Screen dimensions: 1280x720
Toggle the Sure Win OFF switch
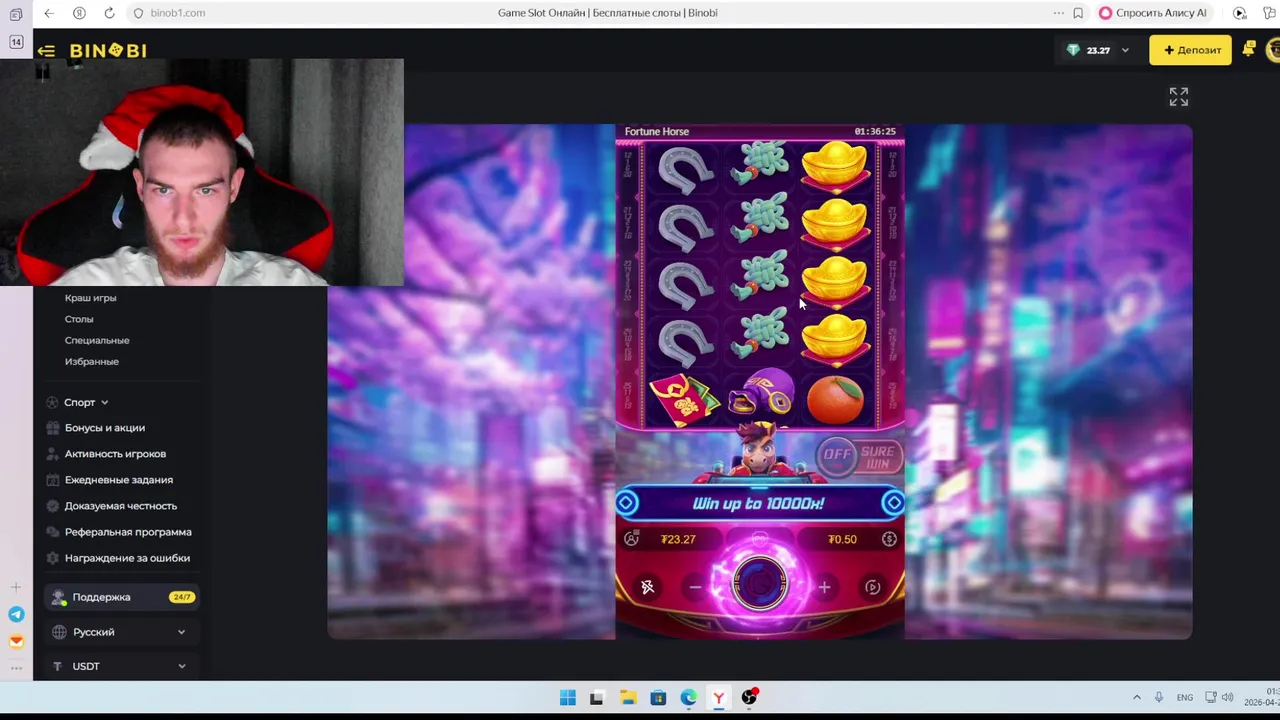tap(859, 456)
